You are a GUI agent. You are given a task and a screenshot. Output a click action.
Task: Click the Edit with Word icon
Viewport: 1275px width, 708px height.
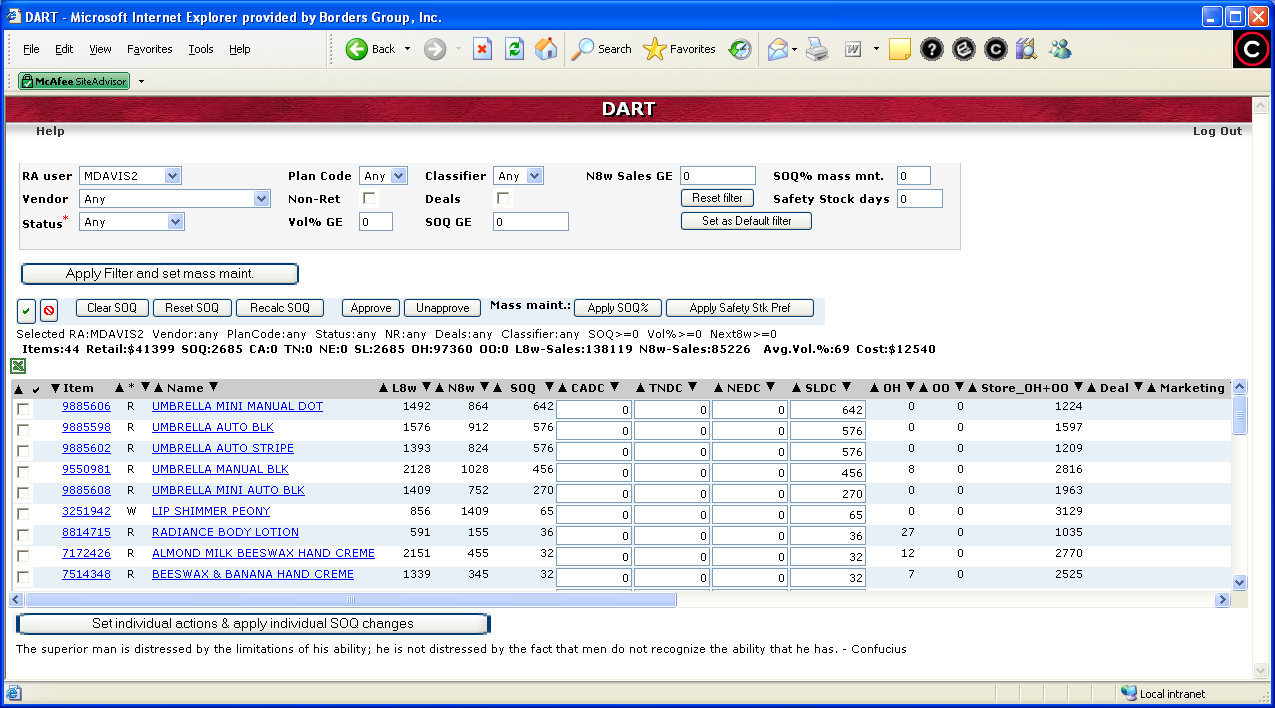853,49
